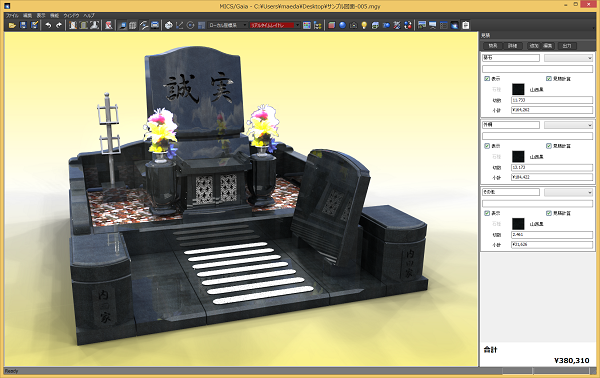
Task: Uncheck 表示 checkbox in first stone section
Action: (487, 78)
